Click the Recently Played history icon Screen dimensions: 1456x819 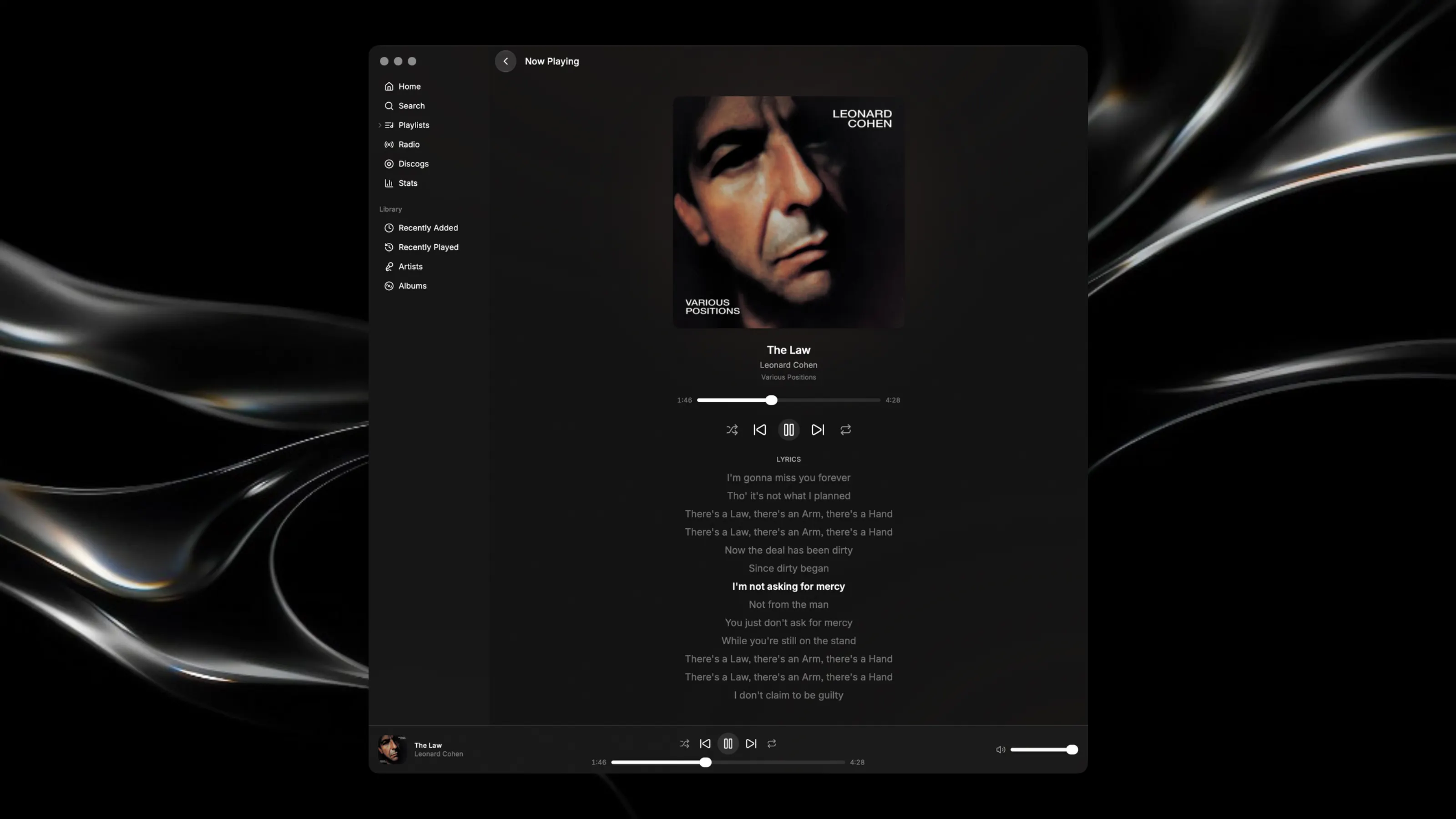(389, 247)
